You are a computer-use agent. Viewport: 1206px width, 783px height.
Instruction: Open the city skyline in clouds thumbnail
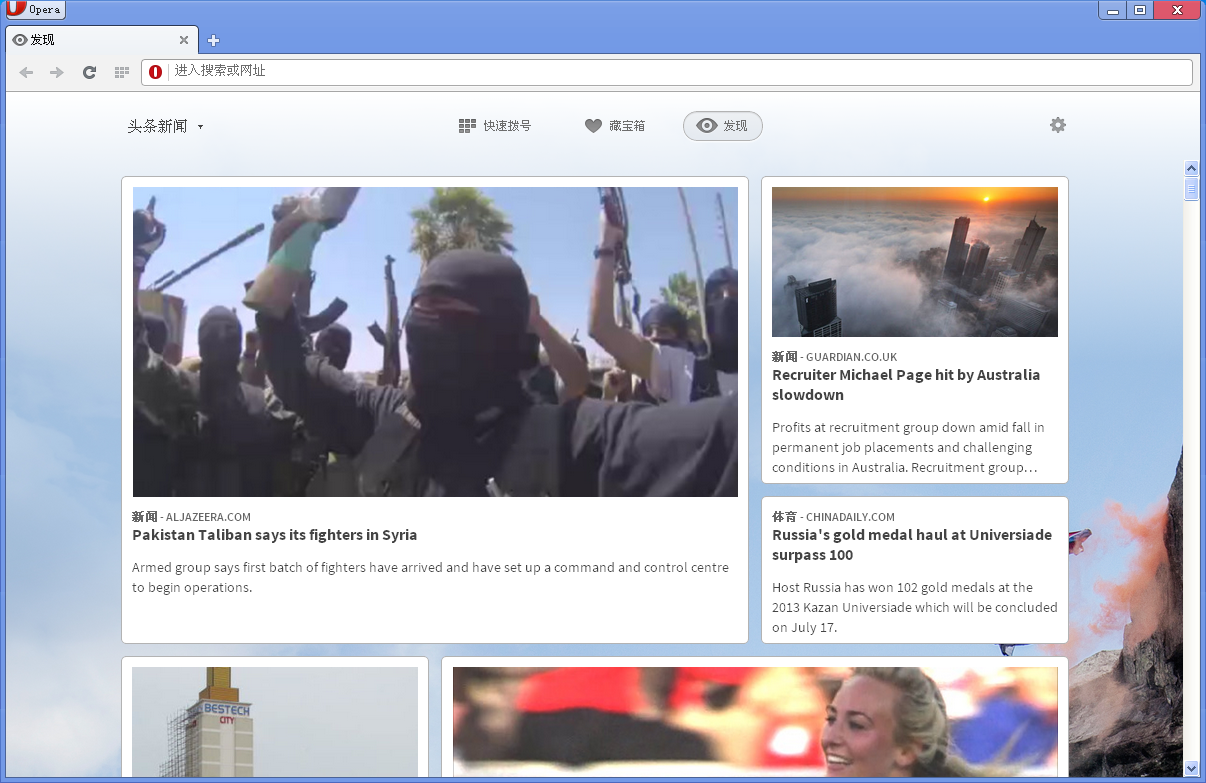[915, 262]
